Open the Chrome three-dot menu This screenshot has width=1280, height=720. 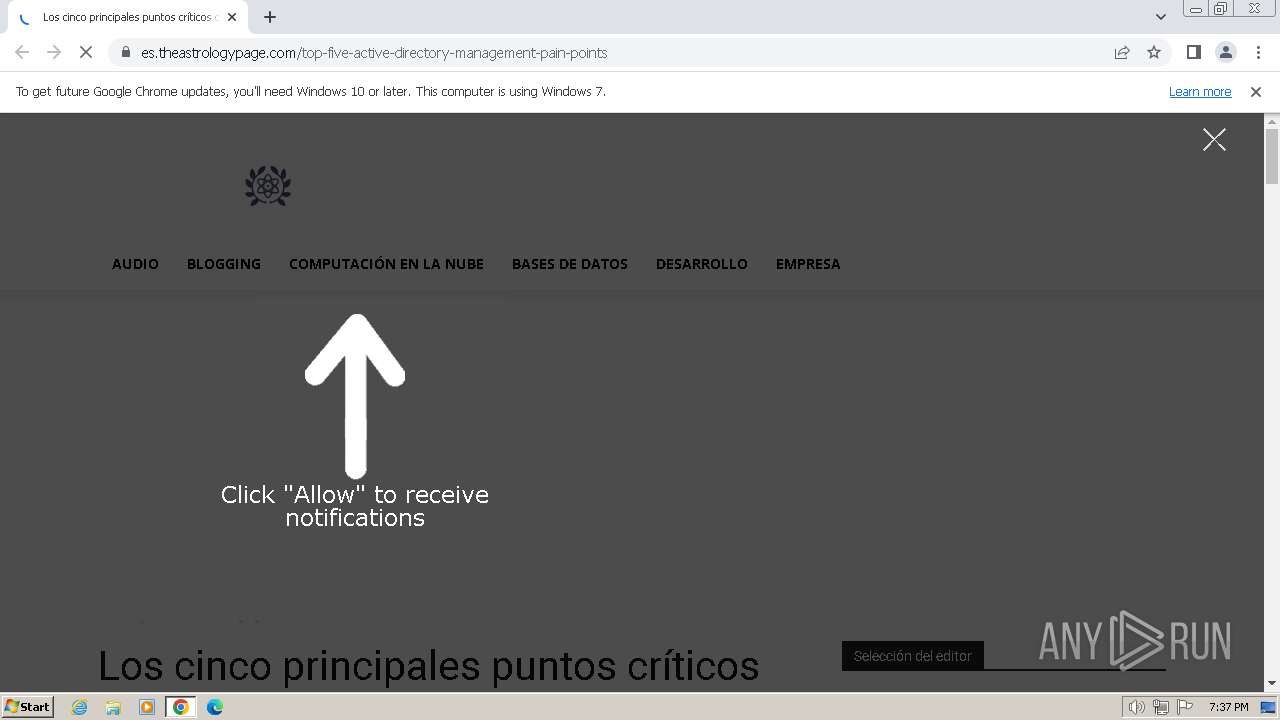coord(1258,52)
